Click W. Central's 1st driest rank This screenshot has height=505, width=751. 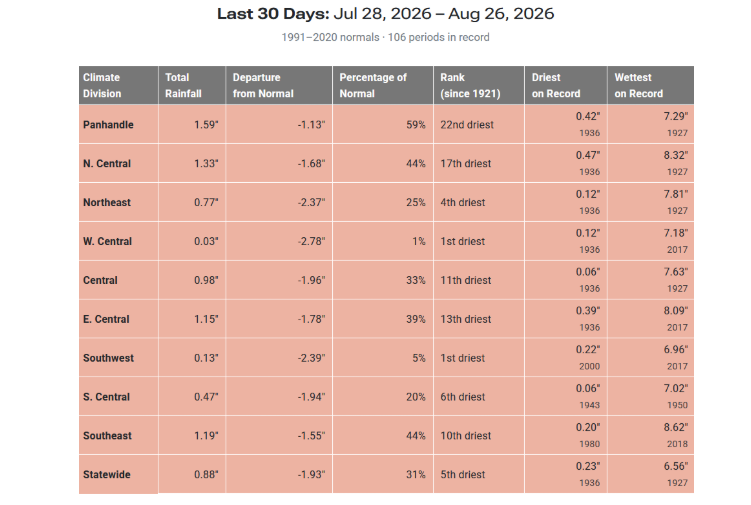463,241
